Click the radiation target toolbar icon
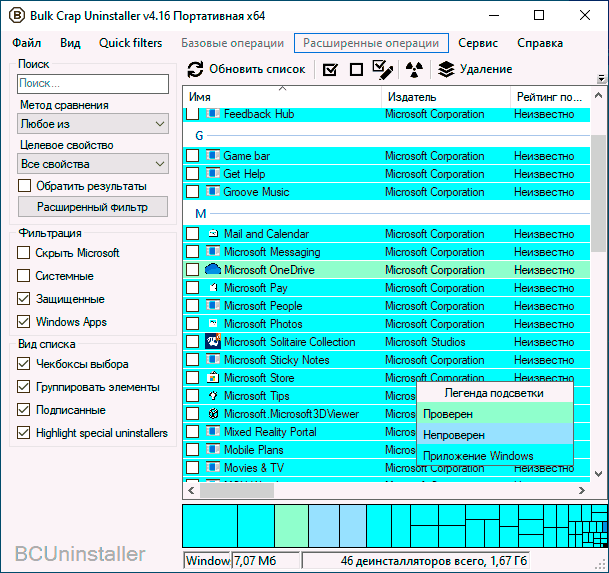Screen dimensions: 609x573 [414, 70]
